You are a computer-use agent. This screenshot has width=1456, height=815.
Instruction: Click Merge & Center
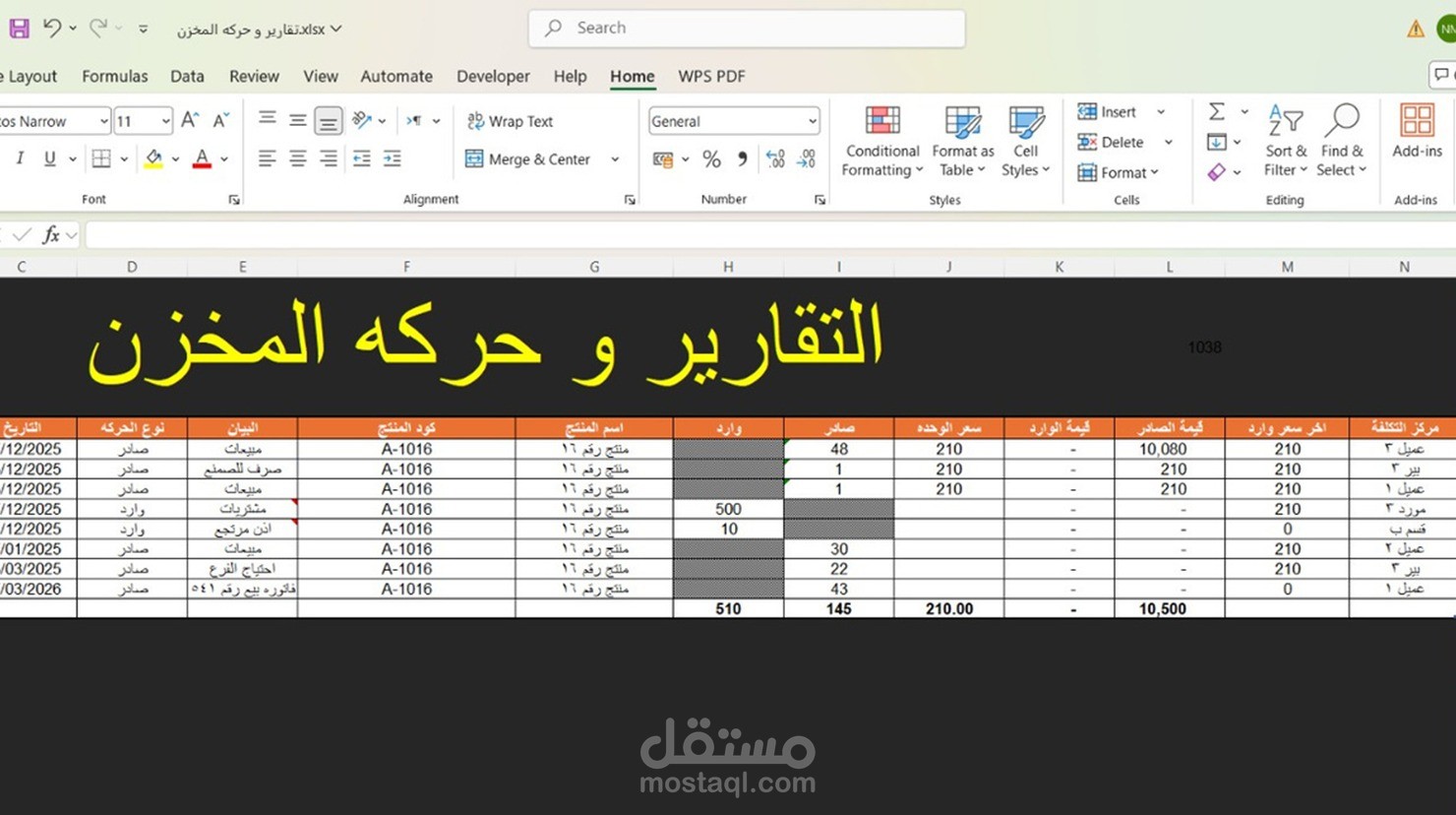[x=527, y=158]
